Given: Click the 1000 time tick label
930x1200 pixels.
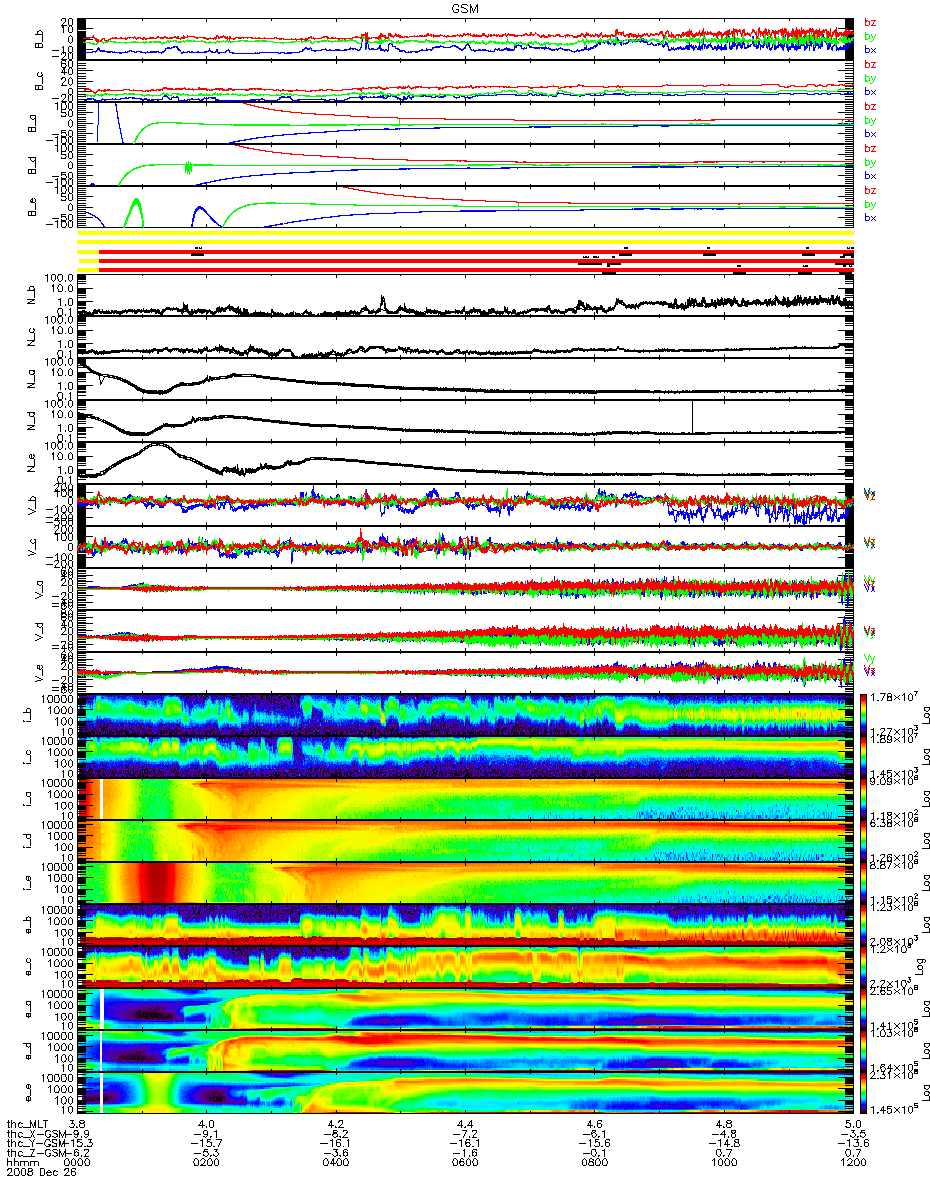Looking at the screenshot, I should click(x=723, y=1163).
